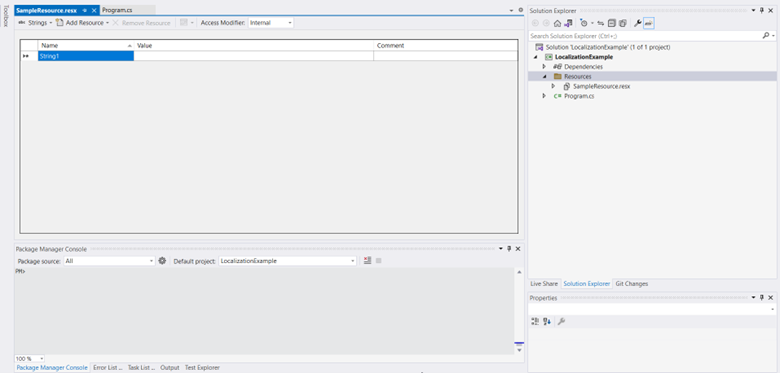Expand the SampleResource.resx node
Viewport: 780px width, 373px height.
(x=553, y=86)
